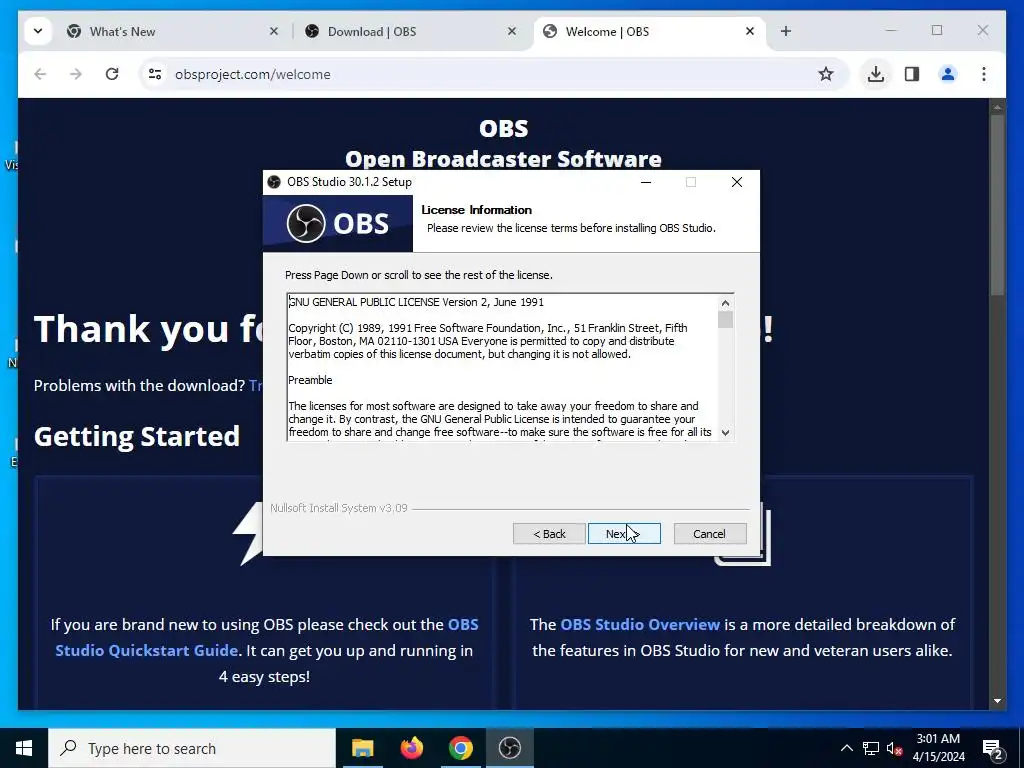Click the license text scrollbar thumb

[725, 319]
